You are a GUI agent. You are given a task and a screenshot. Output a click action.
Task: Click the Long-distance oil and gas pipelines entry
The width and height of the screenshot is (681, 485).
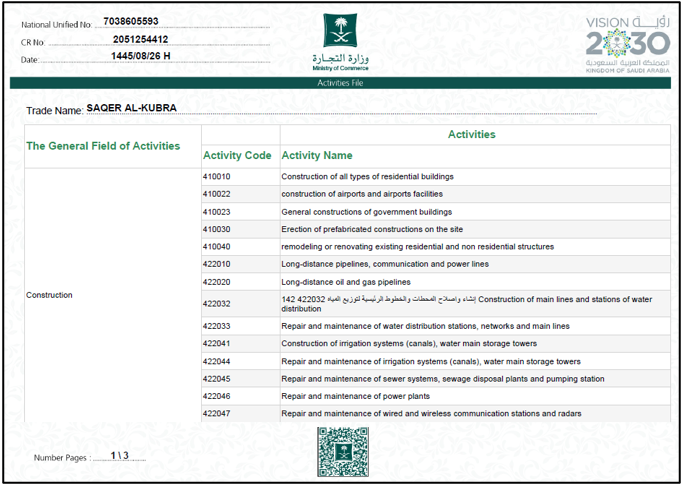346,282
